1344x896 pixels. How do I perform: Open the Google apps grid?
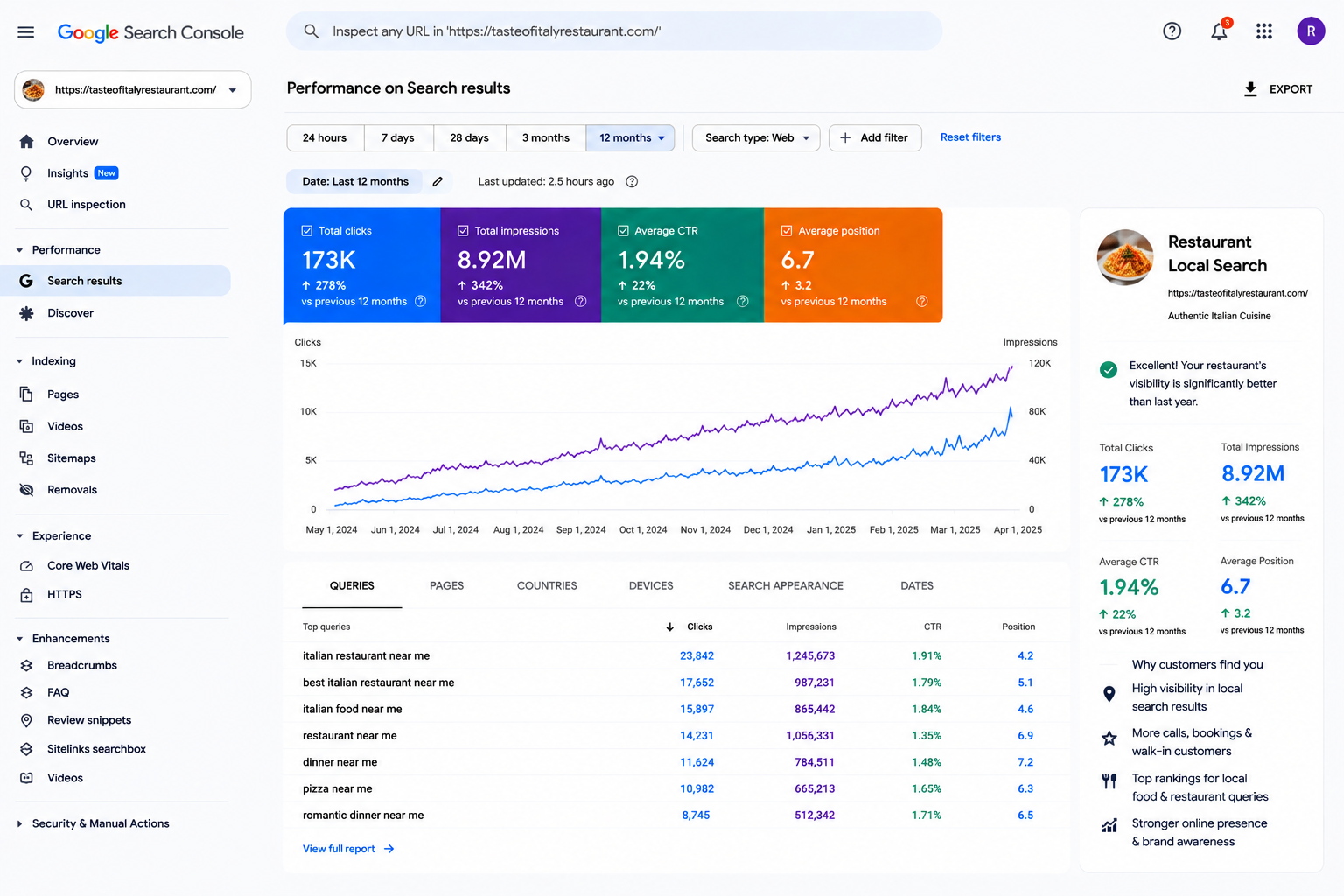[x=1264, y=31]
